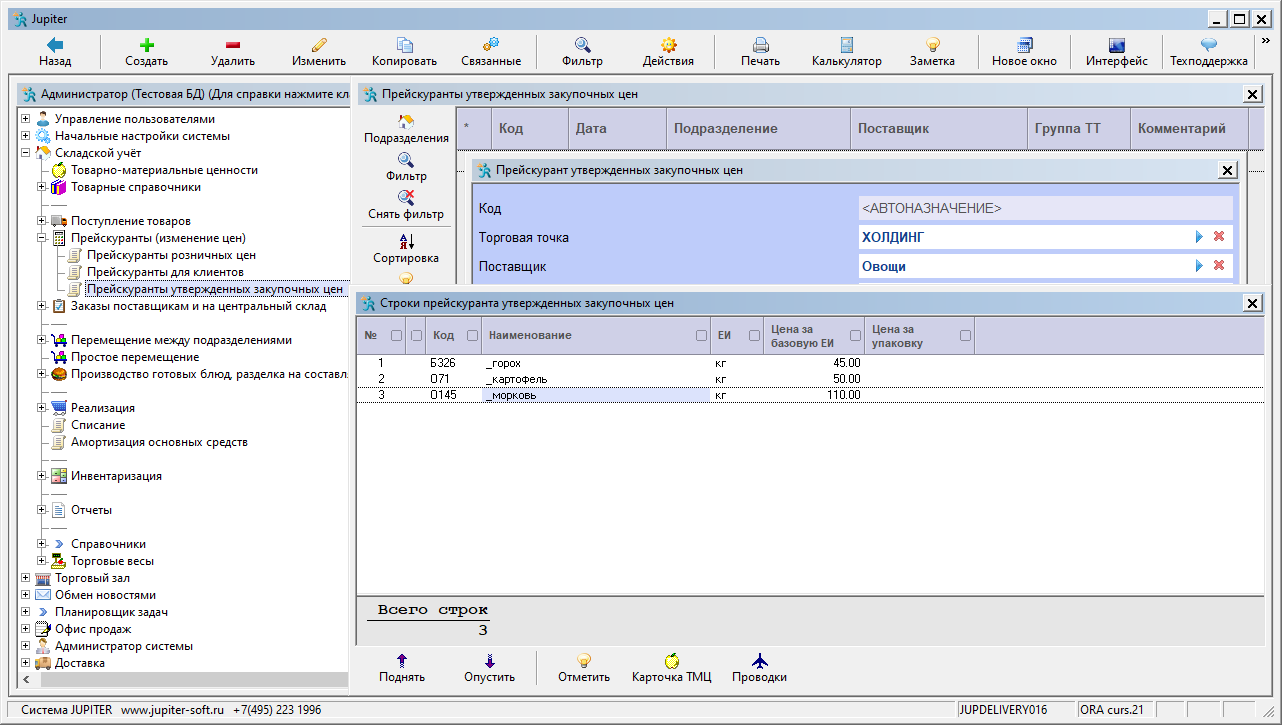Screen dimensions: 1282x725
Task: Click the Опустить down arrow button
Action: pos(489,668)
